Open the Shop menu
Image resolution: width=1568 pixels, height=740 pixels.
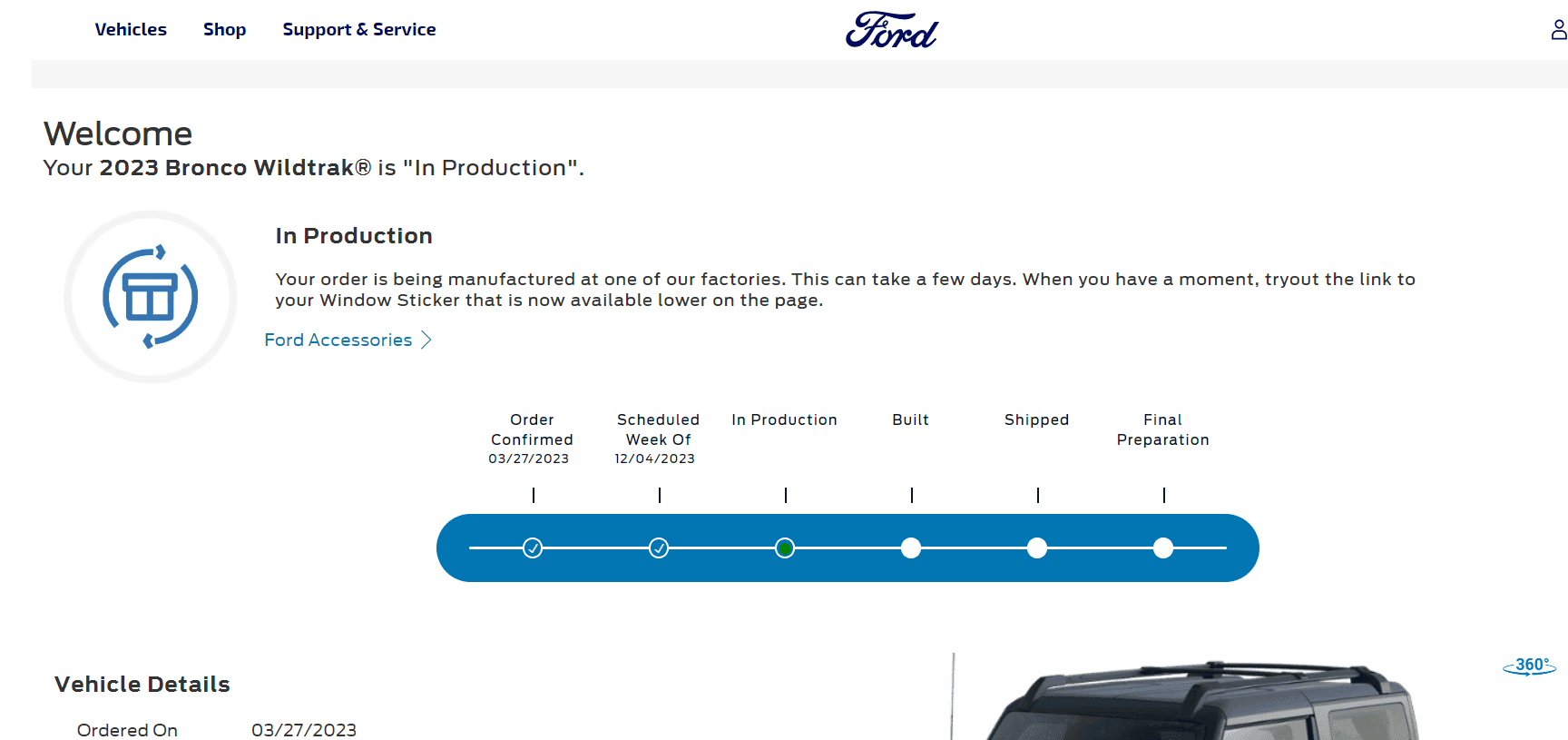224,30
